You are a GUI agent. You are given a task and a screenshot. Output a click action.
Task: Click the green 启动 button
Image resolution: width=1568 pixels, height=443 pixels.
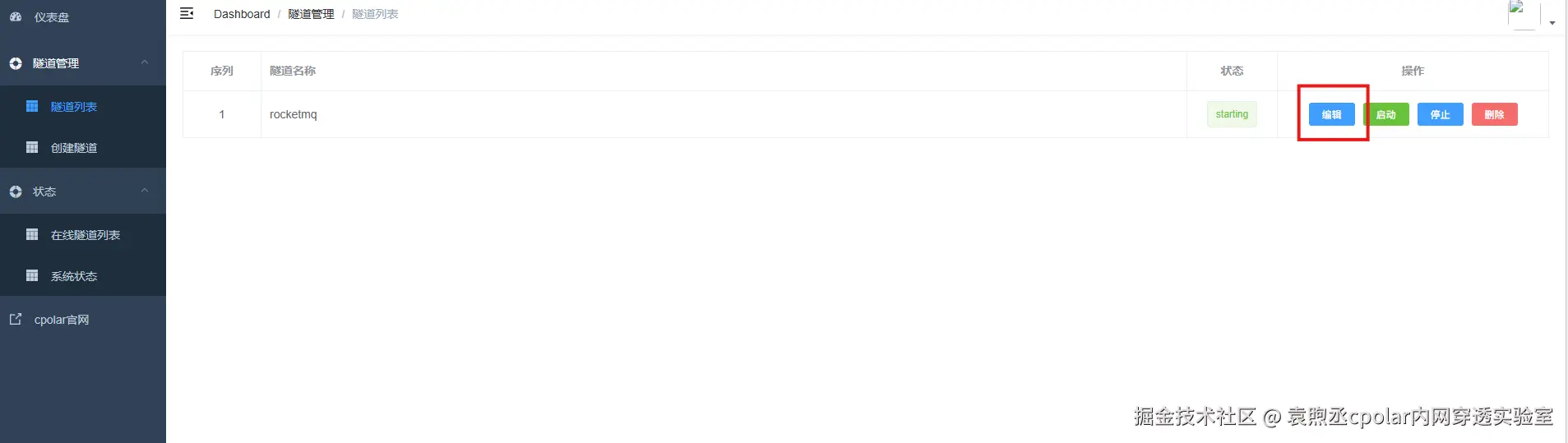click(1386, 114)
